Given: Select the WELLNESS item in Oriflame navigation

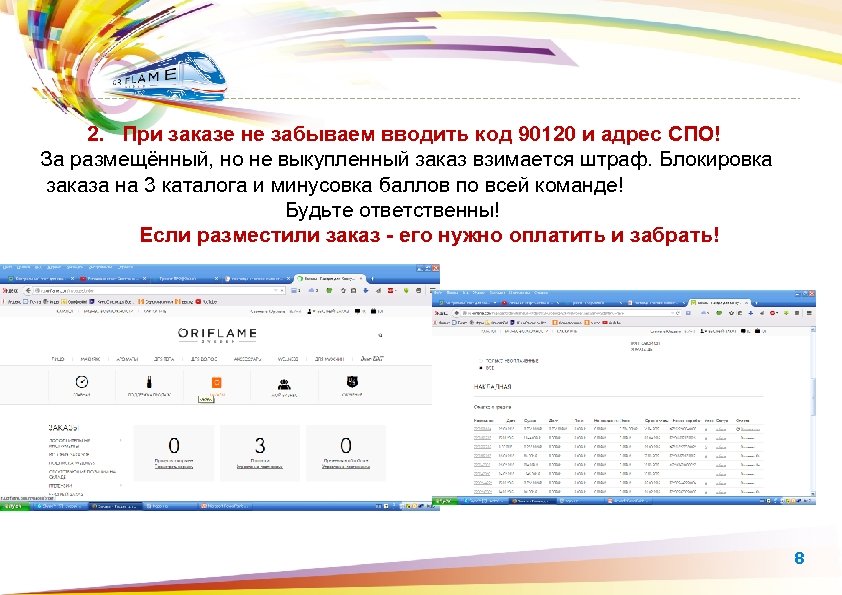Looking at the screenshot, I should (288, 358).
